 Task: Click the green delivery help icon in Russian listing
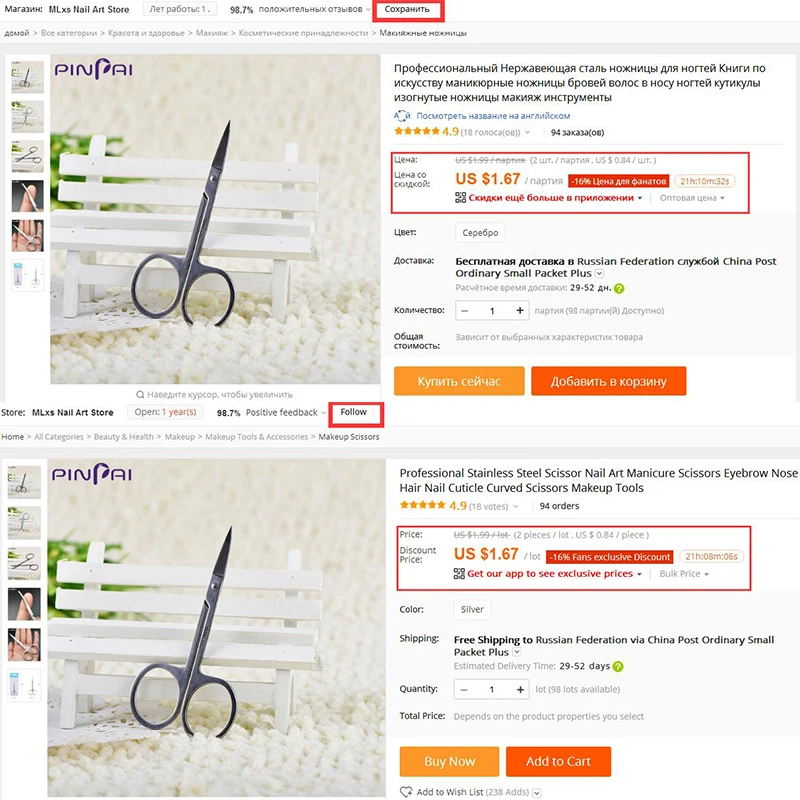[619, 288]
